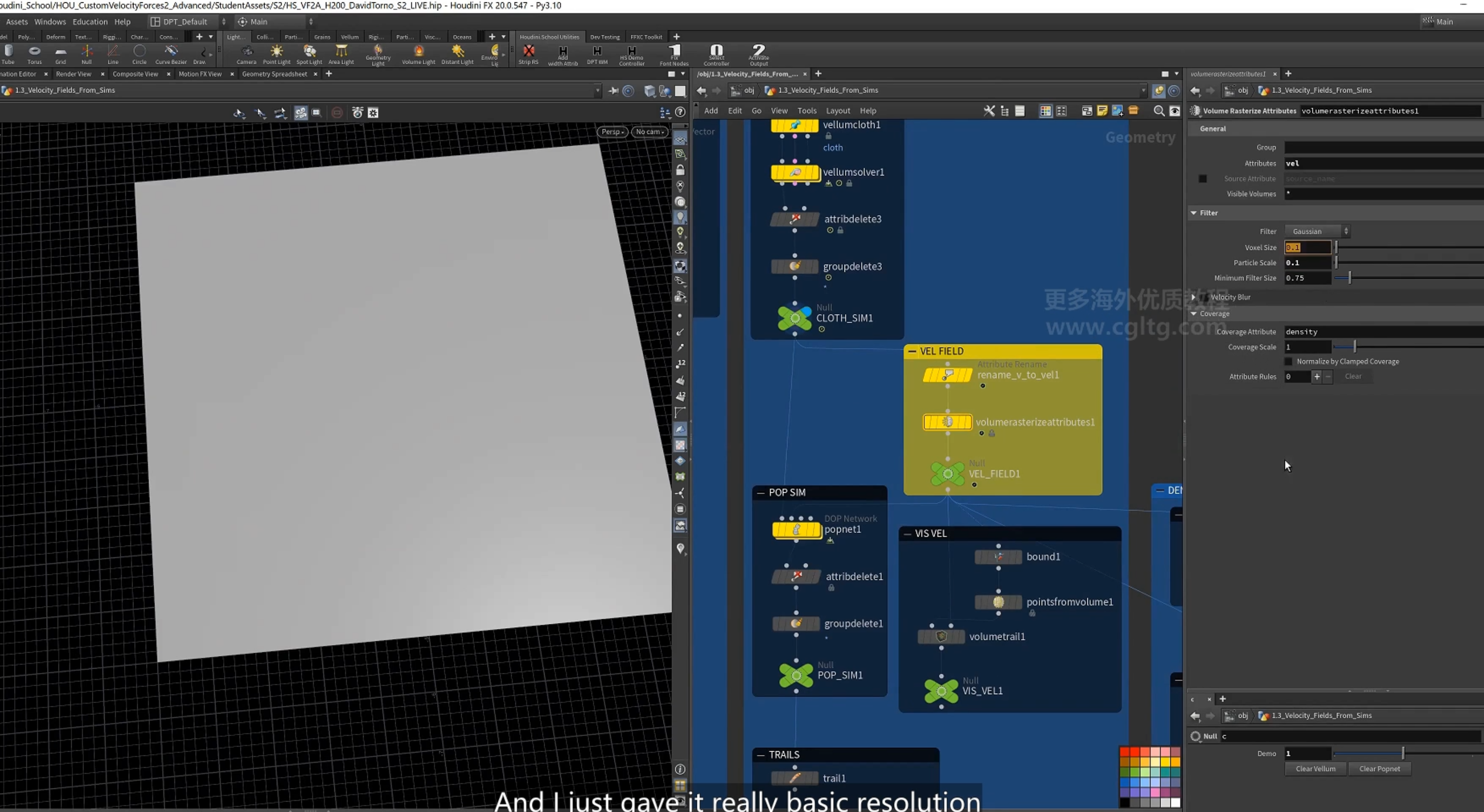Add a Point Light
The image size is (1484, 812).
pos(276,54)
